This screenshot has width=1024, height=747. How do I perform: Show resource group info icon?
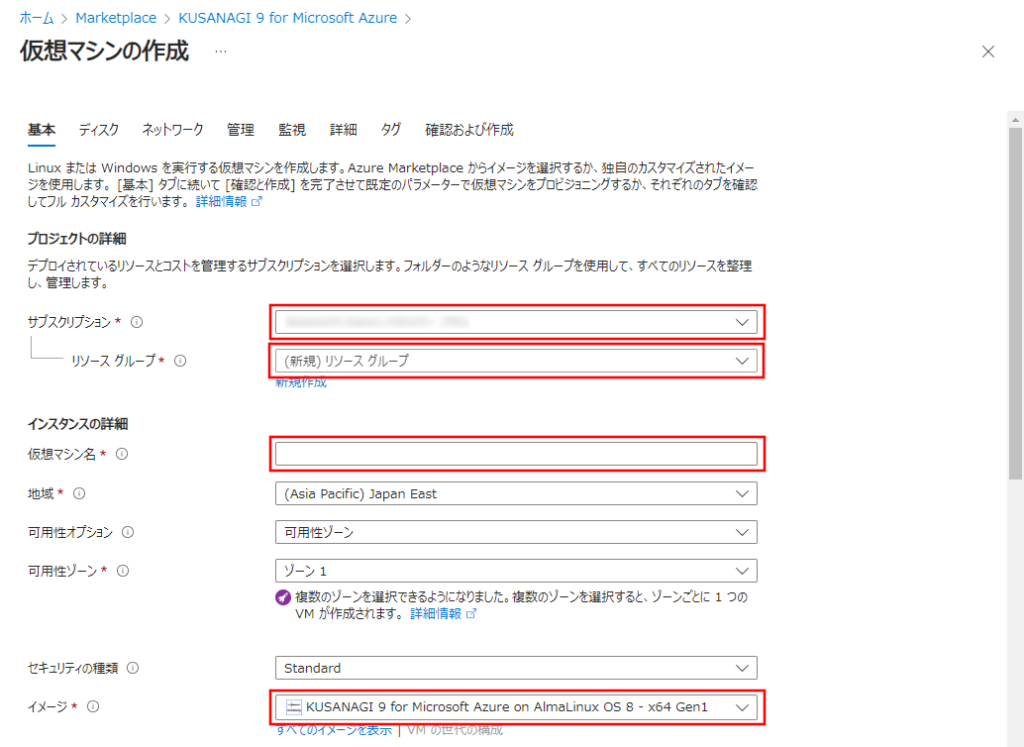180,360
